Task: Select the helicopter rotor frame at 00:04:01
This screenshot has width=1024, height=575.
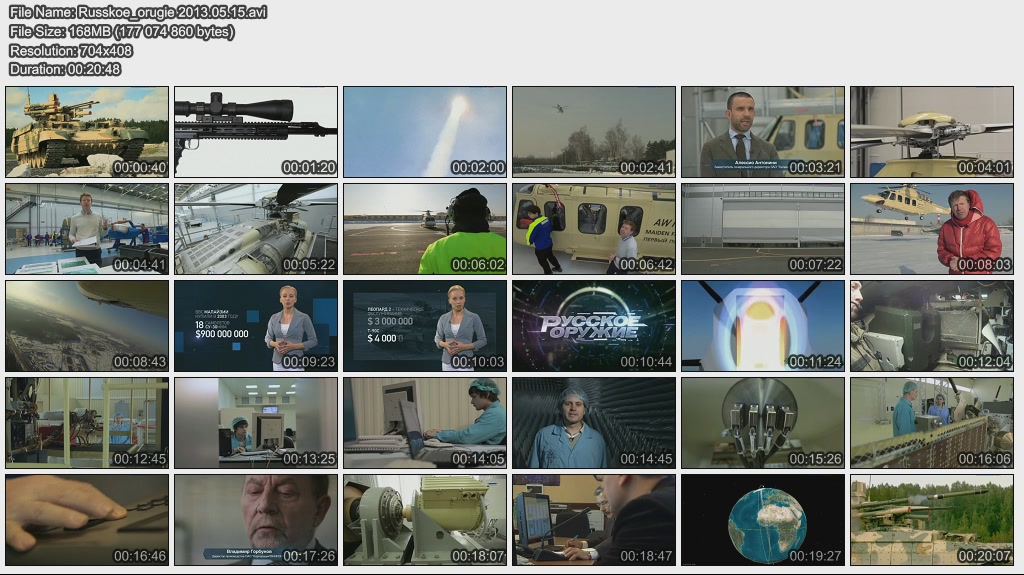Action: pyautogui.click(x=932, y=132)
